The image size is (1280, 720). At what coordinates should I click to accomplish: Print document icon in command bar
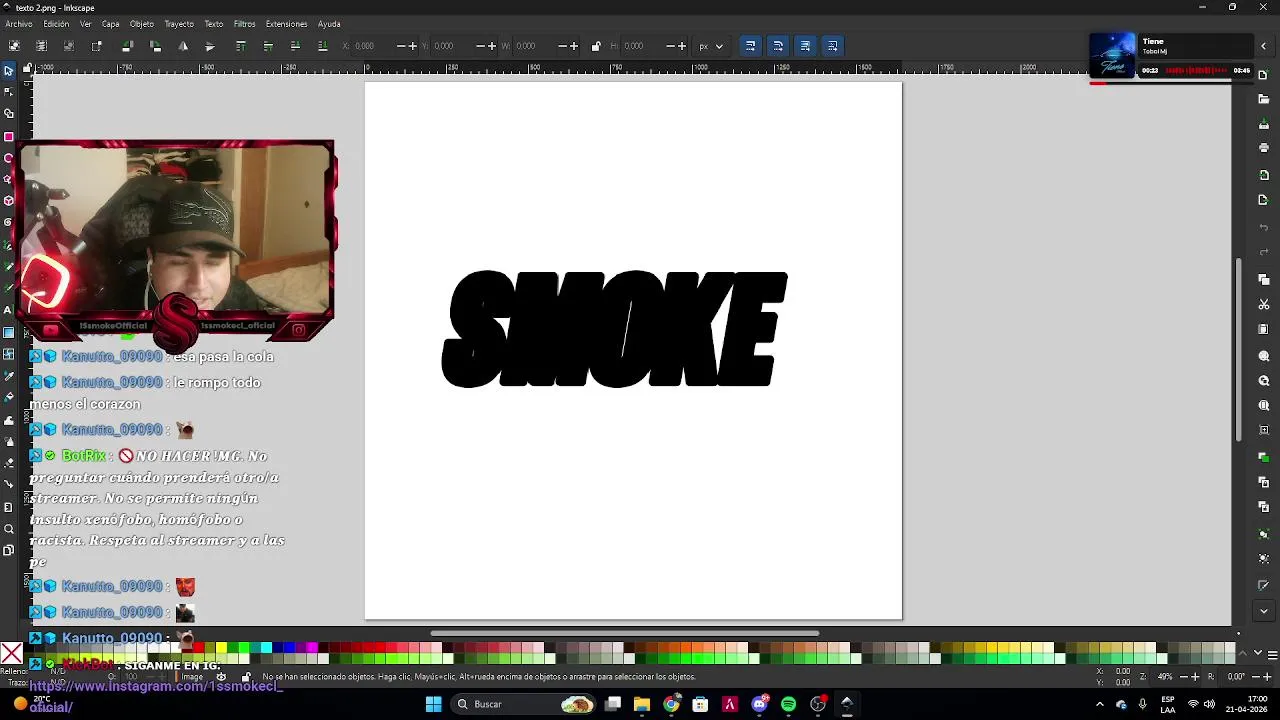pyautogui.click(x=1264, y=148)
